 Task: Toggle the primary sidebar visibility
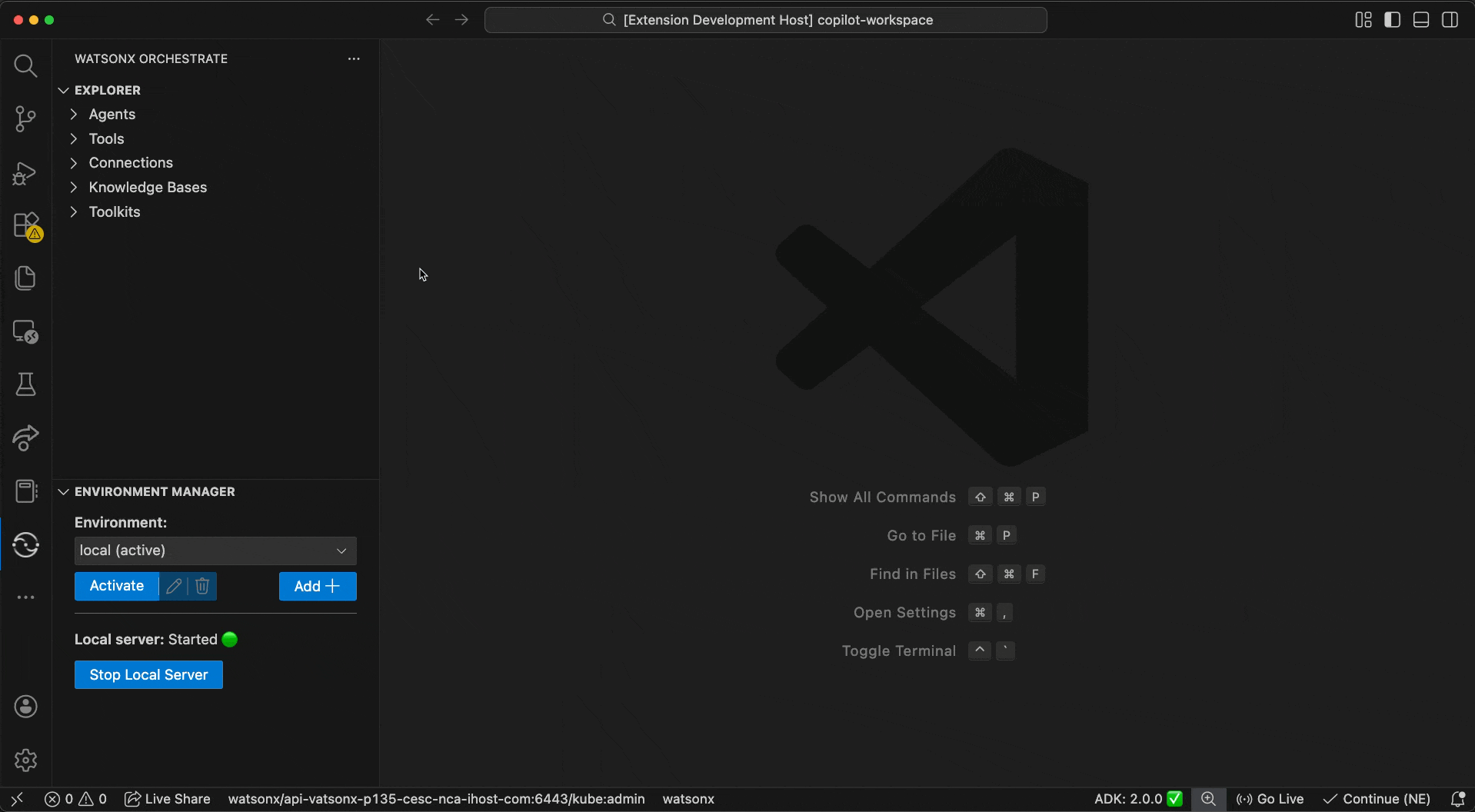(x=1392, y=20)
